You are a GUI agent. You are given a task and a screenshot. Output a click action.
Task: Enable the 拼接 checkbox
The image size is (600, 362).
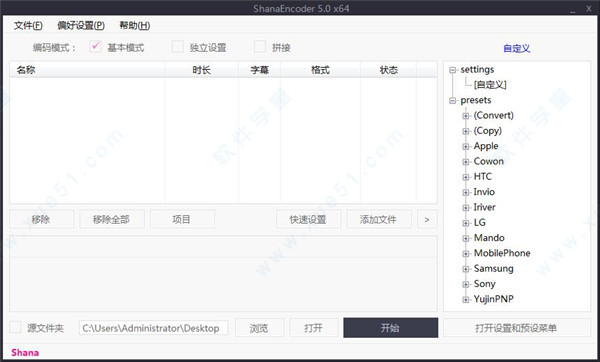point(260,47)
